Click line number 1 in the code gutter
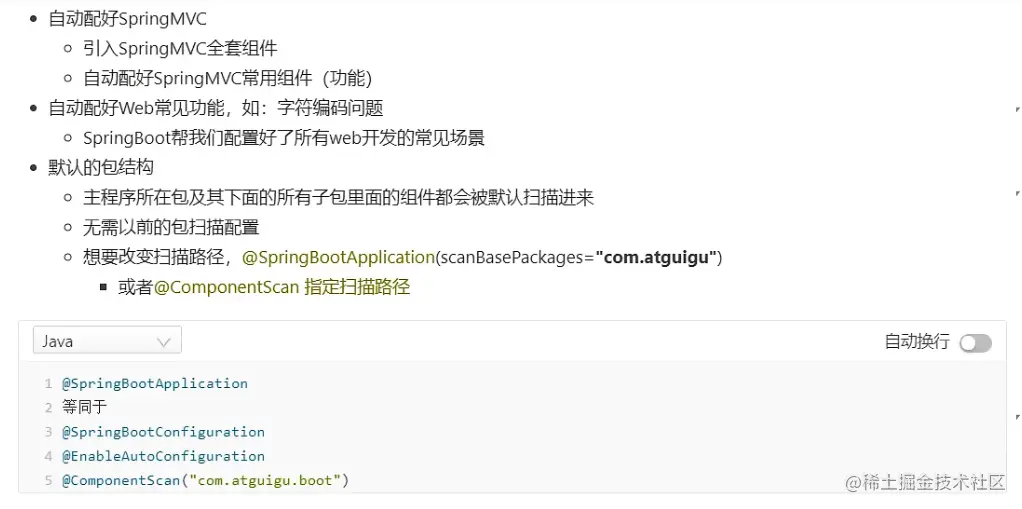Image resolution: width=1022 pixels, height=509 pixels. point(47,384)
